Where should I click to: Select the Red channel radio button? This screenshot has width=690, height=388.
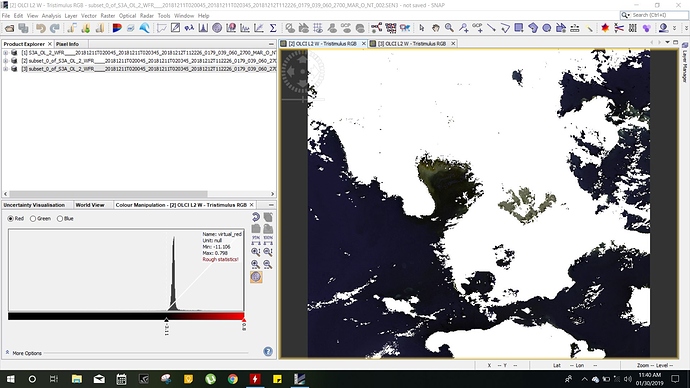(11, 219)
